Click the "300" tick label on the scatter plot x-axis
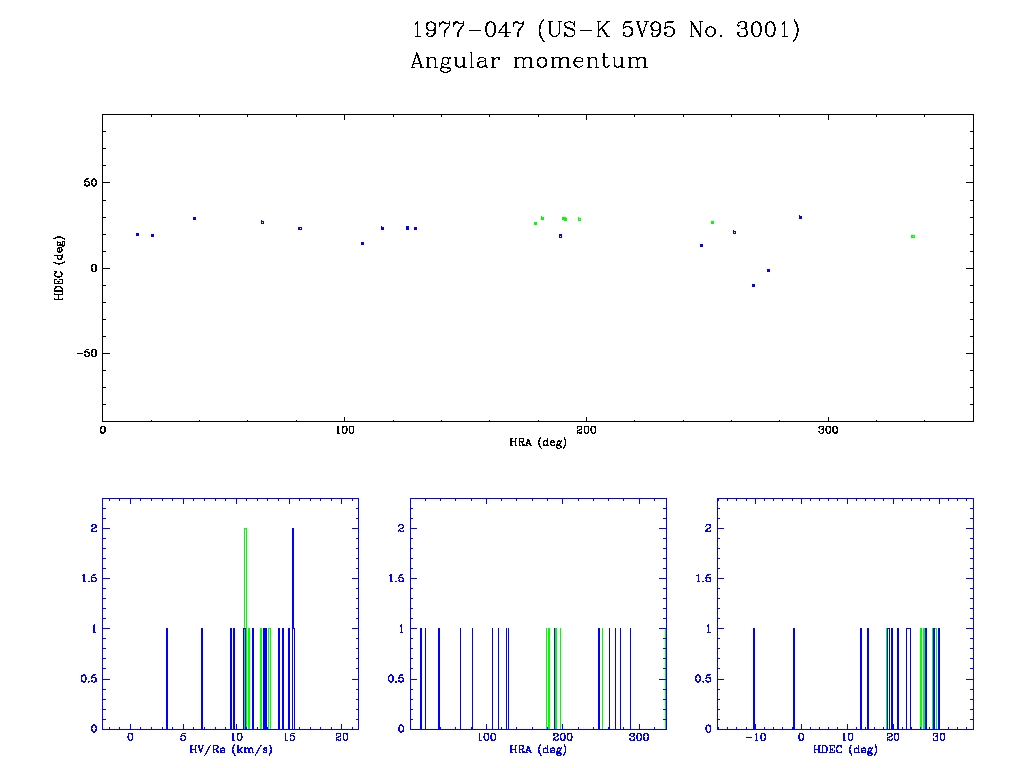Image resolution: width=1024 pixels, height=768 pixels. (827, 430)
